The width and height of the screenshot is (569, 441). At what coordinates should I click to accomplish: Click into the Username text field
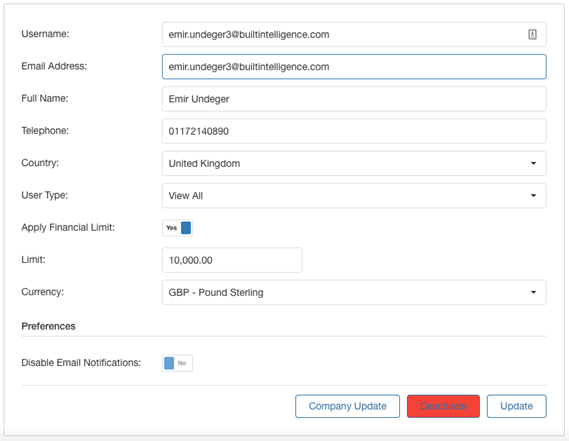pyautogui.click(x=354, y=34)
